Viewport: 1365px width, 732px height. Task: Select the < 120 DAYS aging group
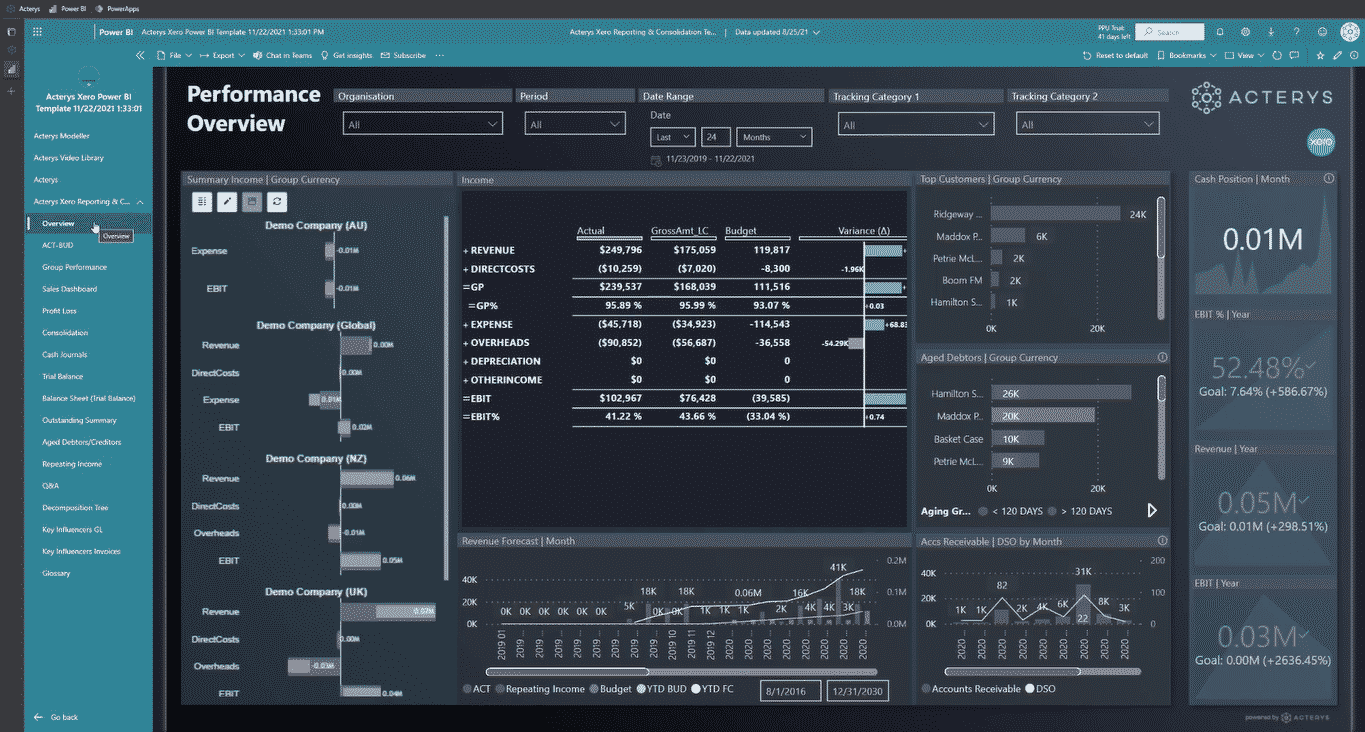tap(1012, 511)
